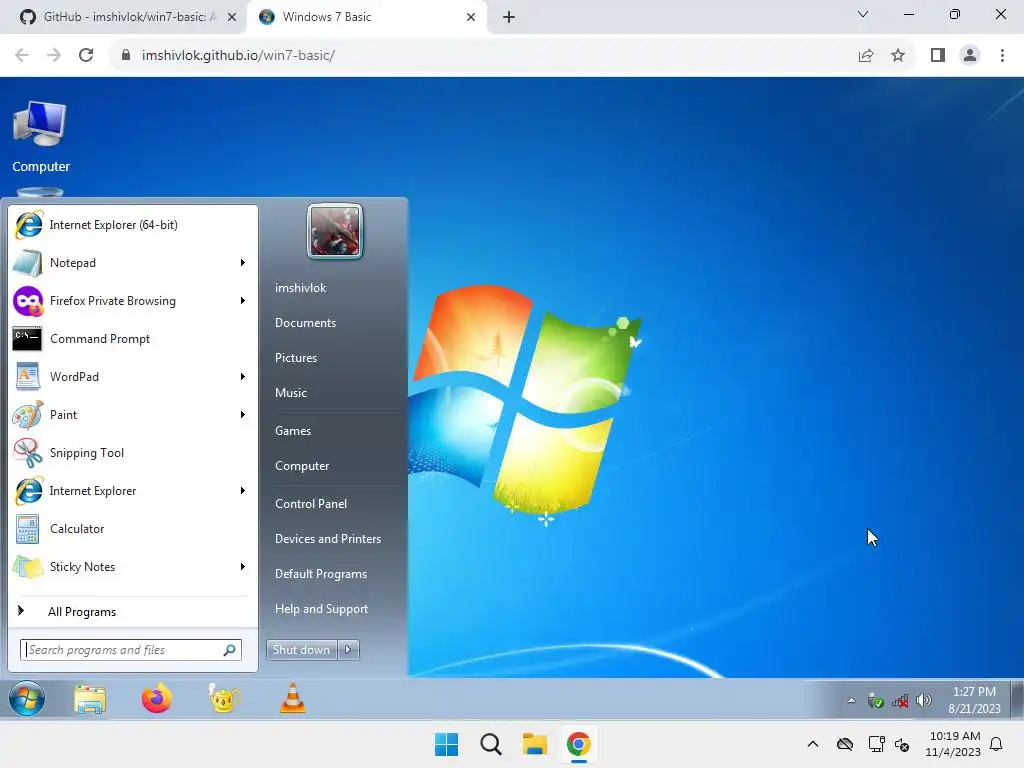Show hidden icons in Windows 11 tray
The image size is (1024, 768).
click(x=812, y=744)
